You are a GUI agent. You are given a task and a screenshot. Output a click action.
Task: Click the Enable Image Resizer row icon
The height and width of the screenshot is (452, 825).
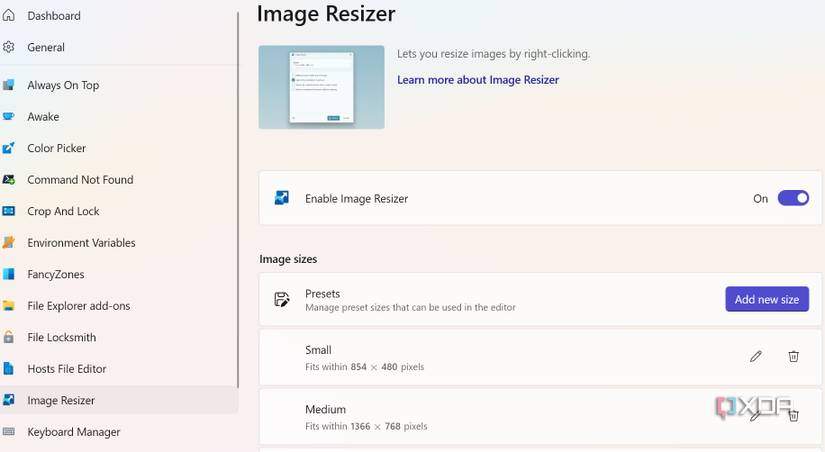click(281, 198)
